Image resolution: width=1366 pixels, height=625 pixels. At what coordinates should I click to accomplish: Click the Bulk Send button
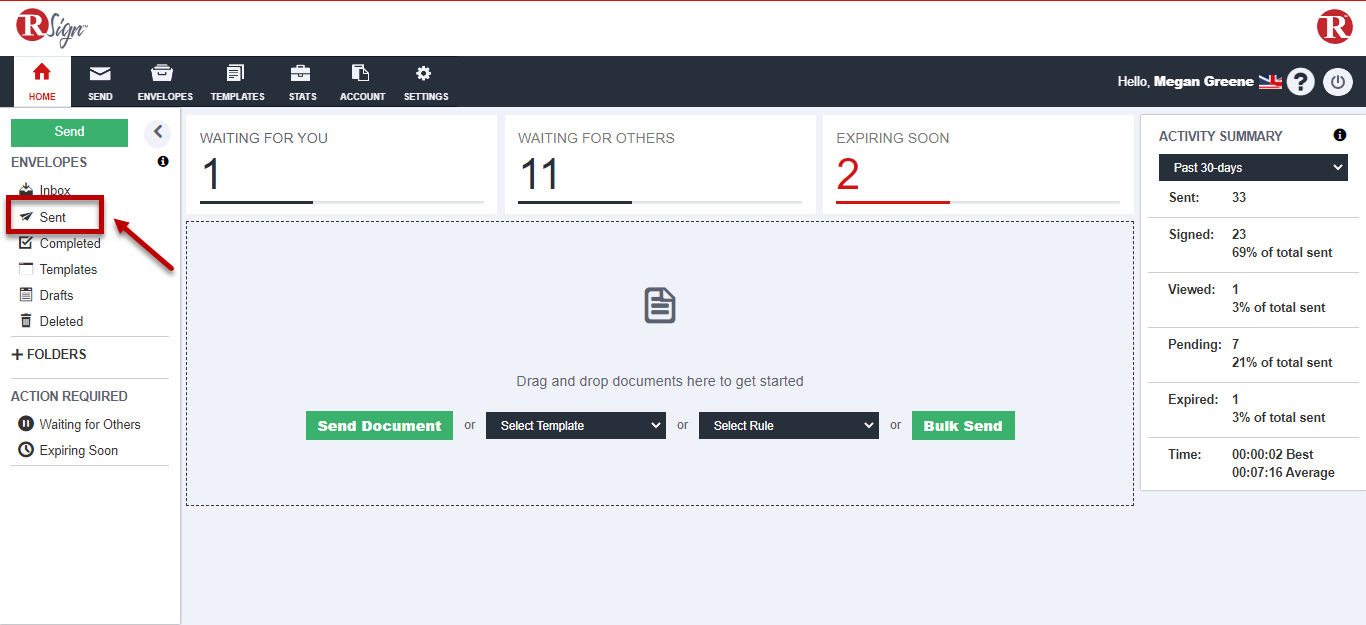coord(963,425)
